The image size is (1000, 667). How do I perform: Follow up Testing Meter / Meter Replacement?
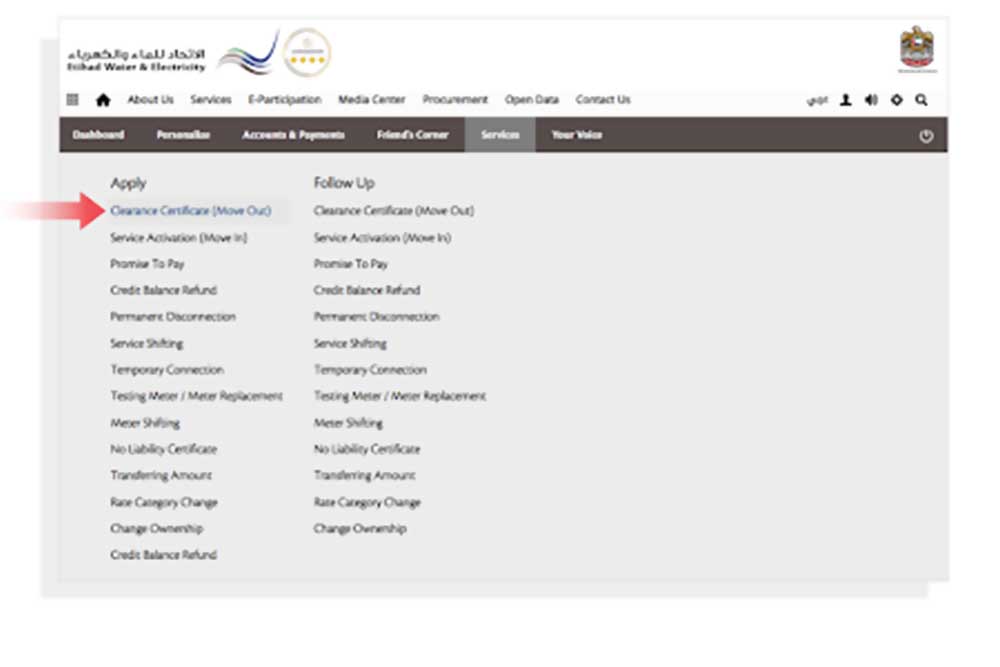[x=400, y=396]
